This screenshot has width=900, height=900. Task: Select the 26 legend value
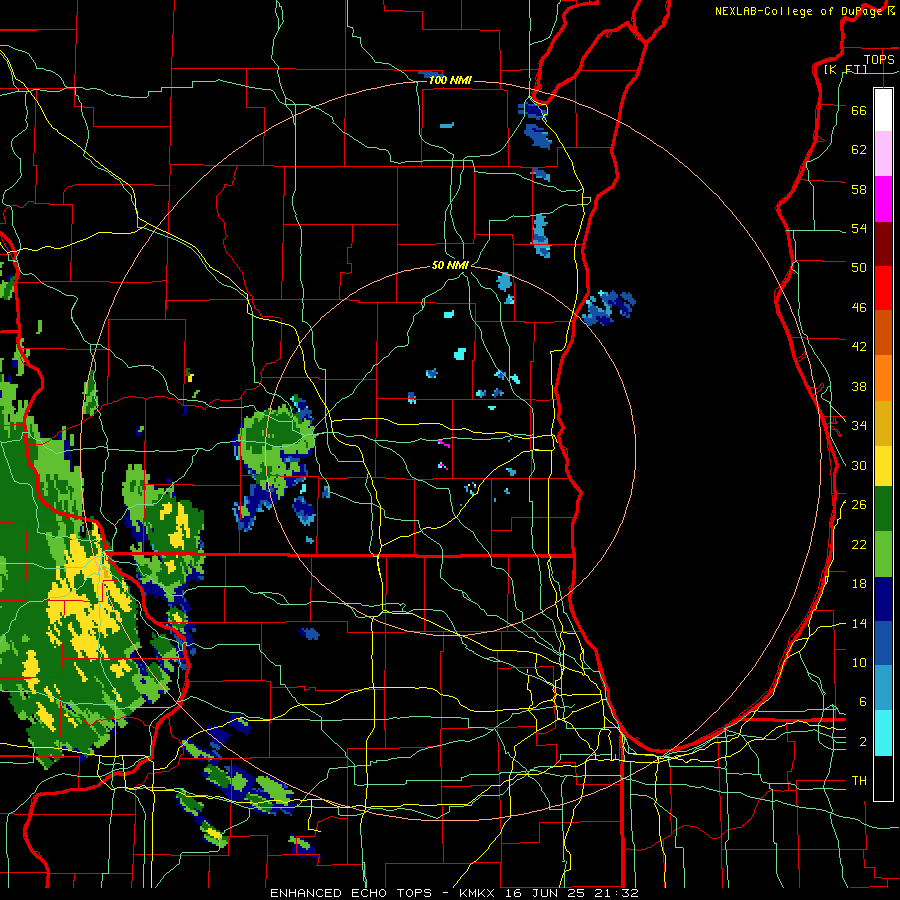tap(859, 505)
